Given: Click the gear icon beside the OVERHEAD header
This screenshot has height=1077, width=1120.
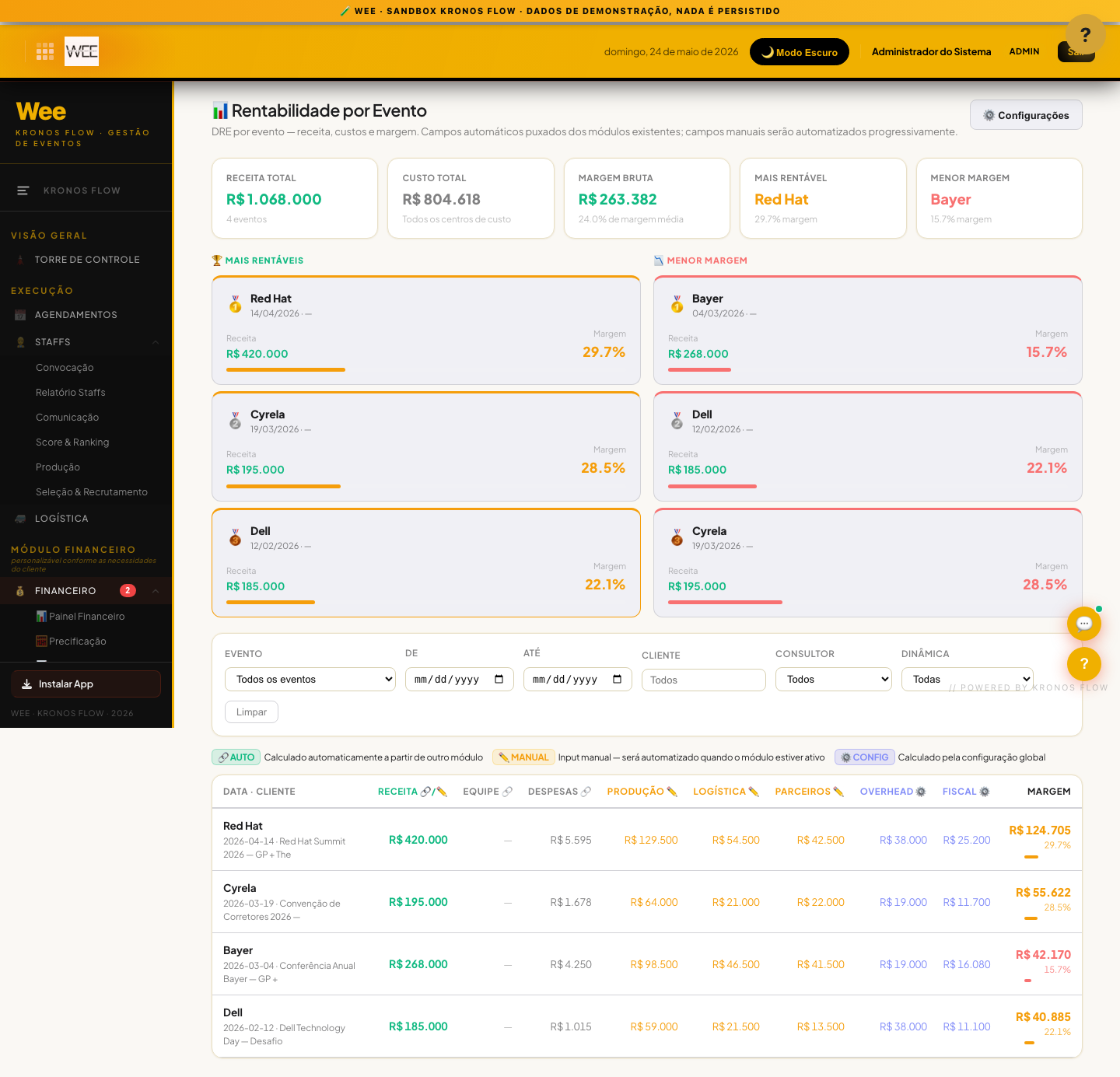Looking at the screenshot, I should [921, 792].
